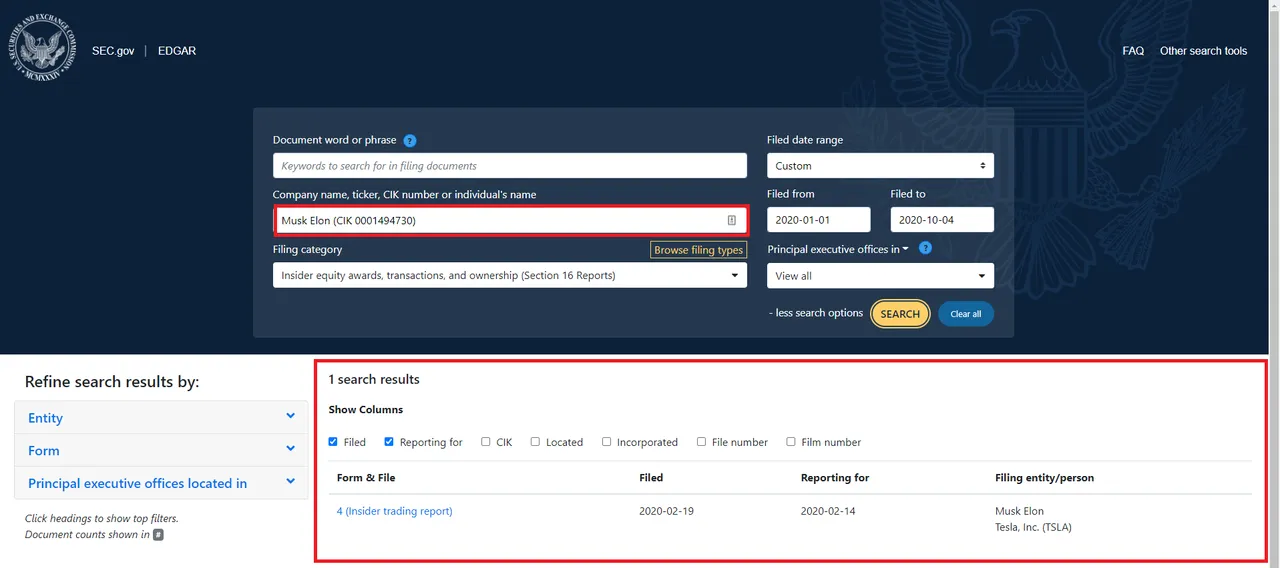Screen dimensions: 1280x568
Task: Click Browse filing types button
Action: [x=699, y=250]
